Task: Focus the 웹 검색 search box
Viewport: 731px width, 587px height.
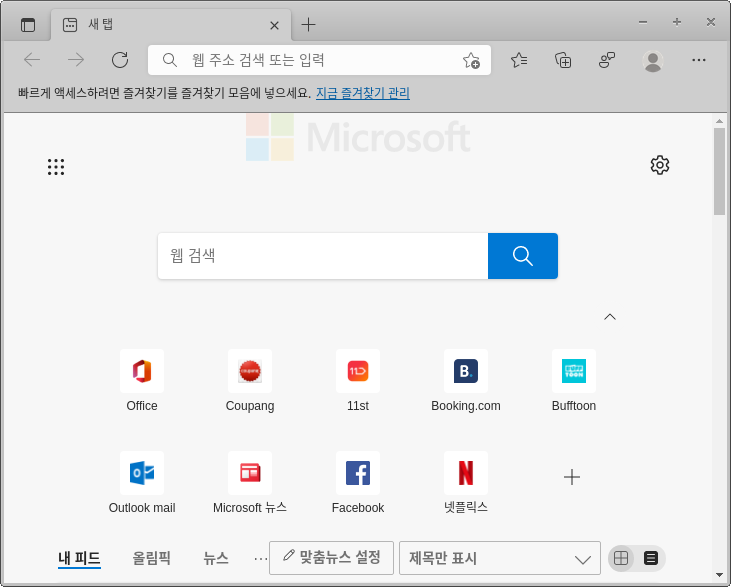Action: tap(323, 256)
